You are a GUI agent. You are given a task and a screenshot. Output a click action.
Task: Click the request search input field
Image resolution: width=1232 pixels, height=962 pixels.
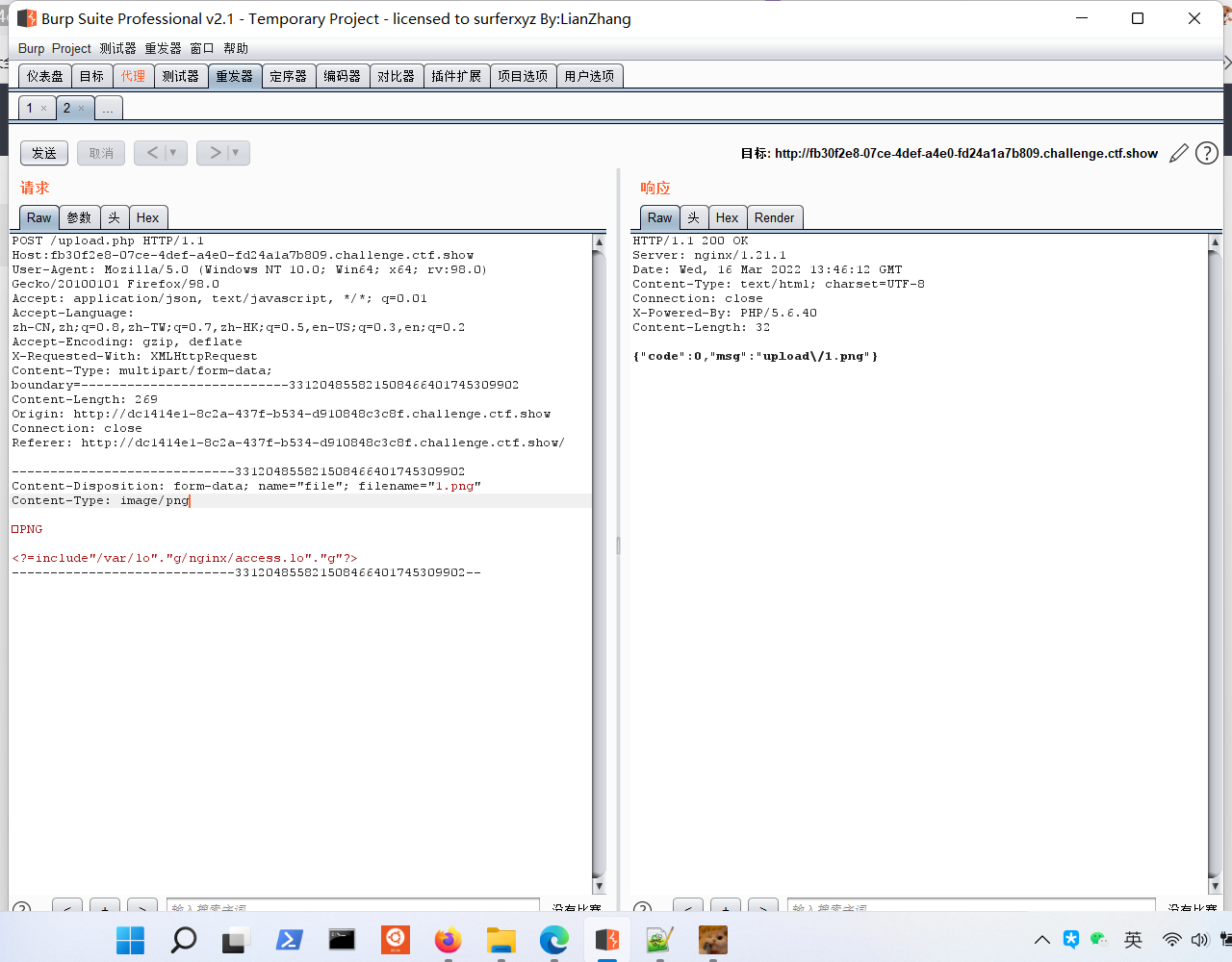(x=352, y=906)
